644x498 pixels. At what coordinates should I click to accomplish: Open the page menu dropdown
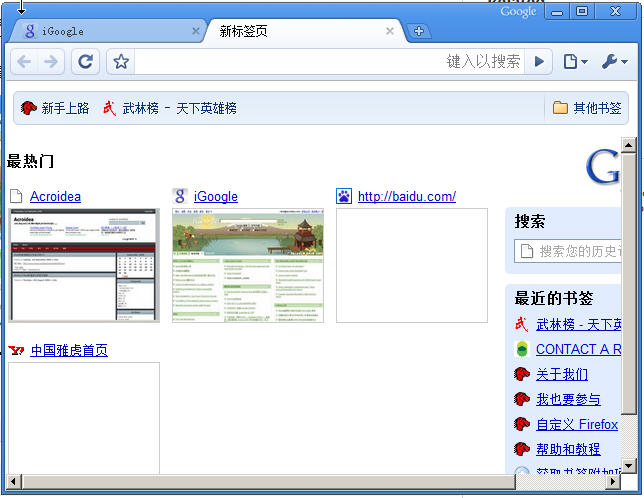pos(575,62)
